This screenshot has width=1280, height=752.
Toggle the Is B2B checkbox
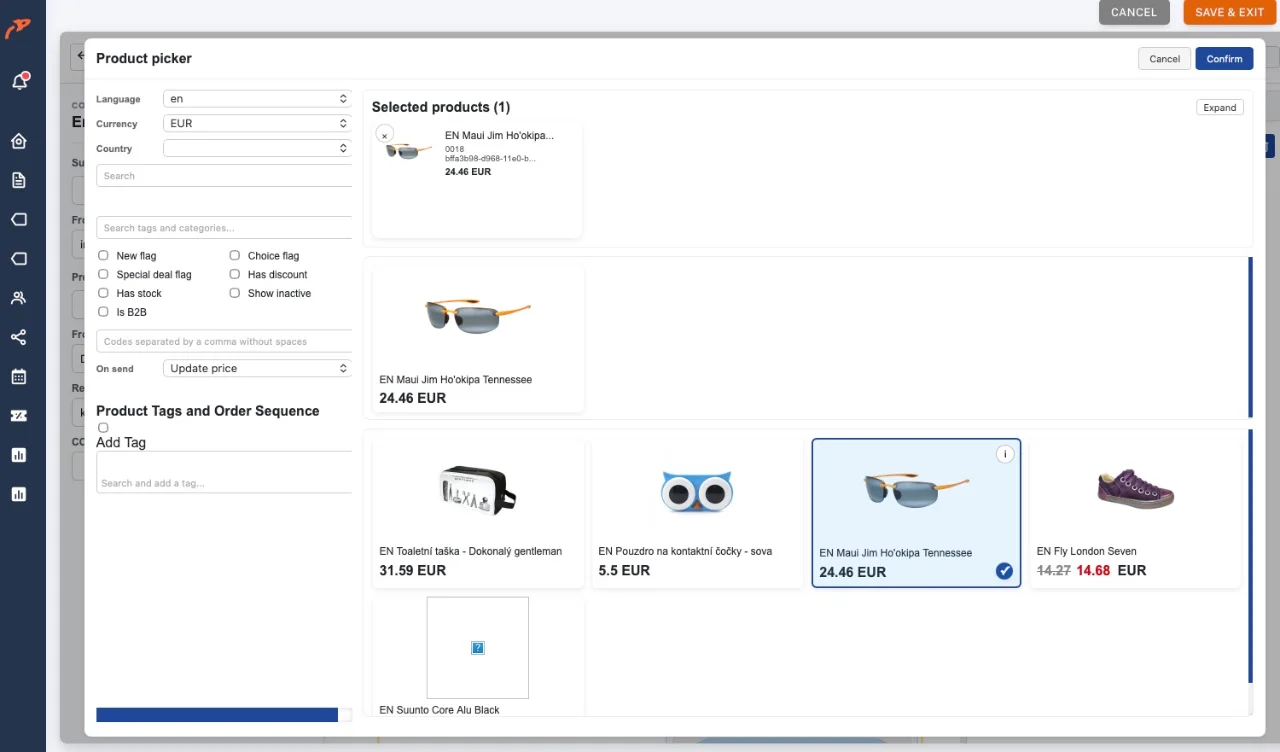[x=103, y=312]
